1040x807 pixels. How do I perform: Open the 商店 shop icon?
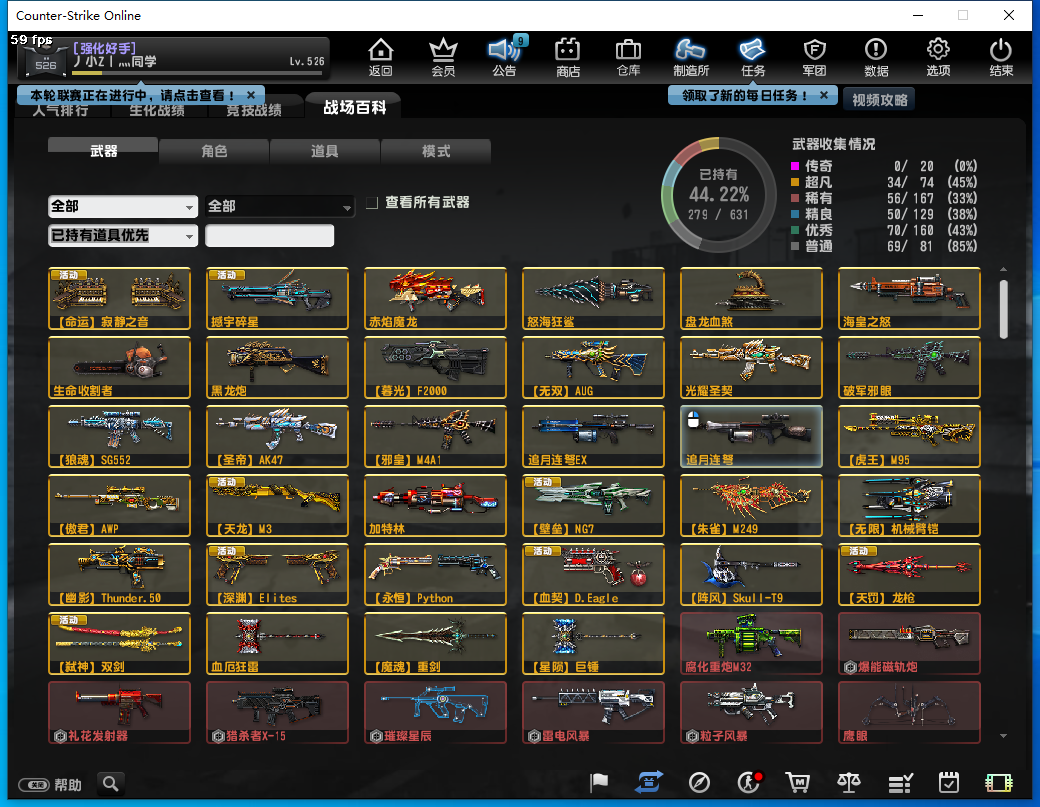pyautogui.click(x=568, y=57)
